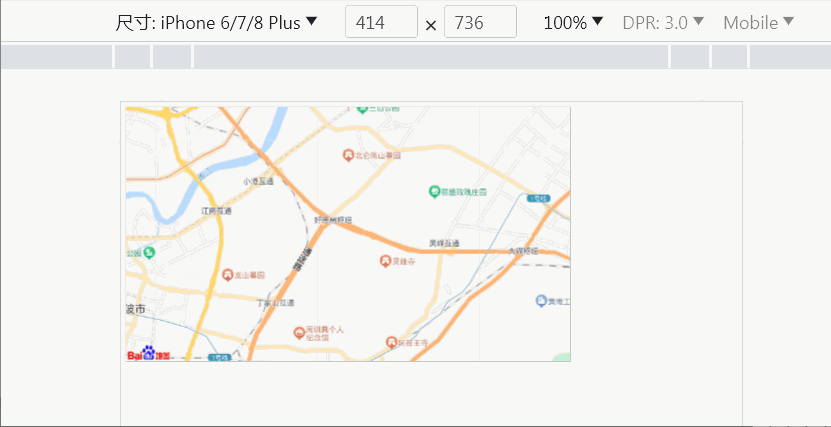Open the 100% zoom level dropdown

click(x=573, y=23)
